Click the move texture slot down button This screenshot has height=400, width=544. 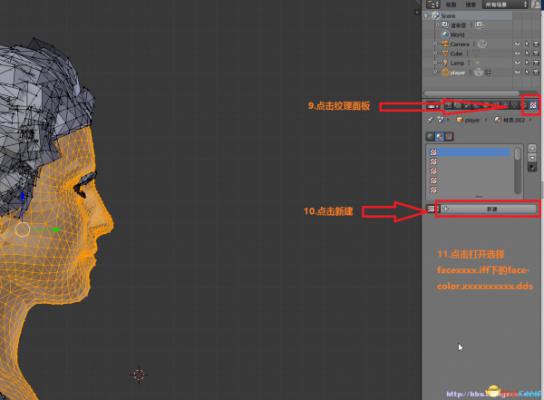click(x=532, y=158)
